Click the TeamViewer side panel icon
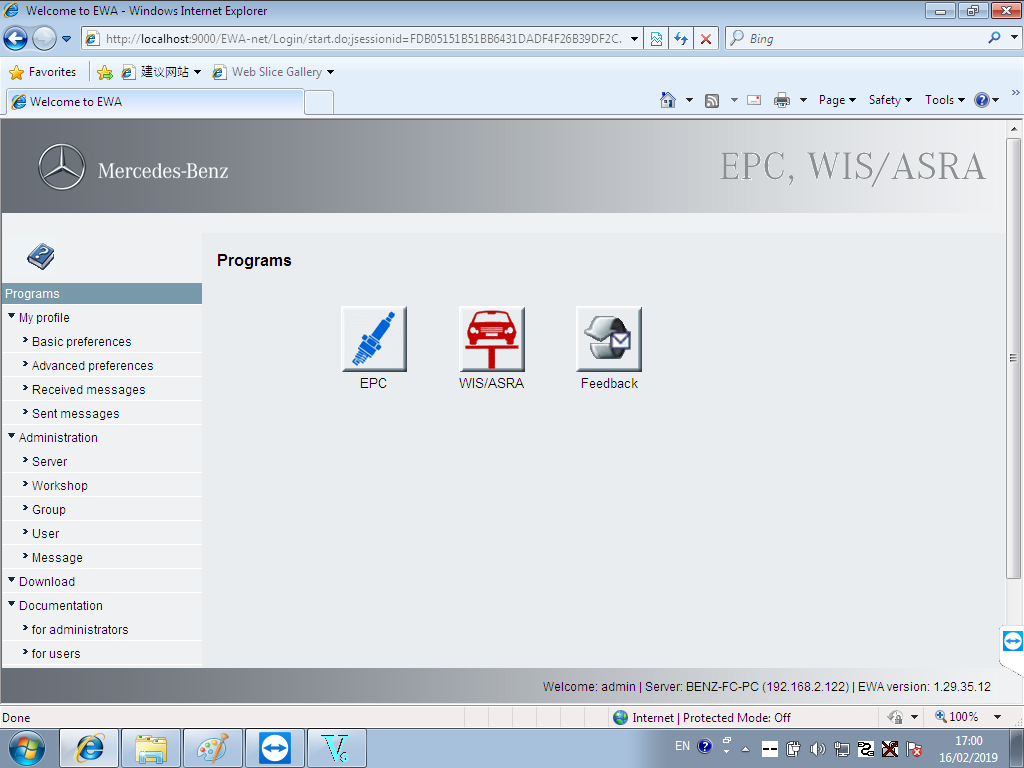Screen dimensions: 1024x768 1012,641
